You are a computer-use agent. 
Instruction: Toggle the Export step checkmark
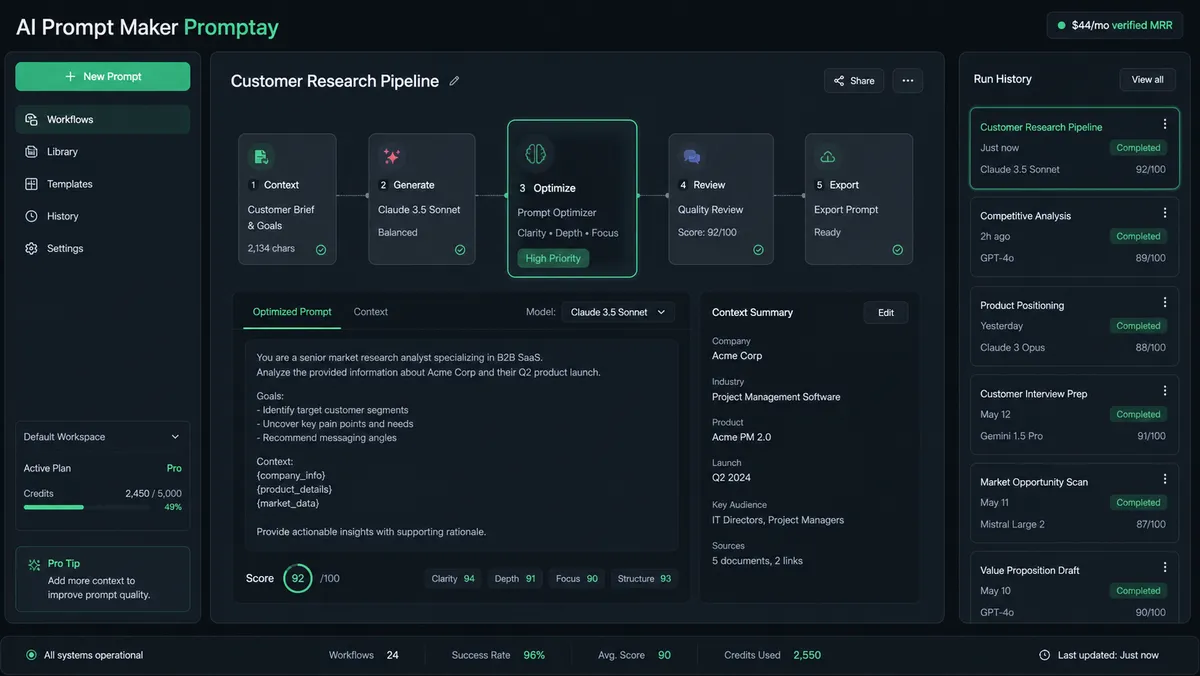pos(898,250)
